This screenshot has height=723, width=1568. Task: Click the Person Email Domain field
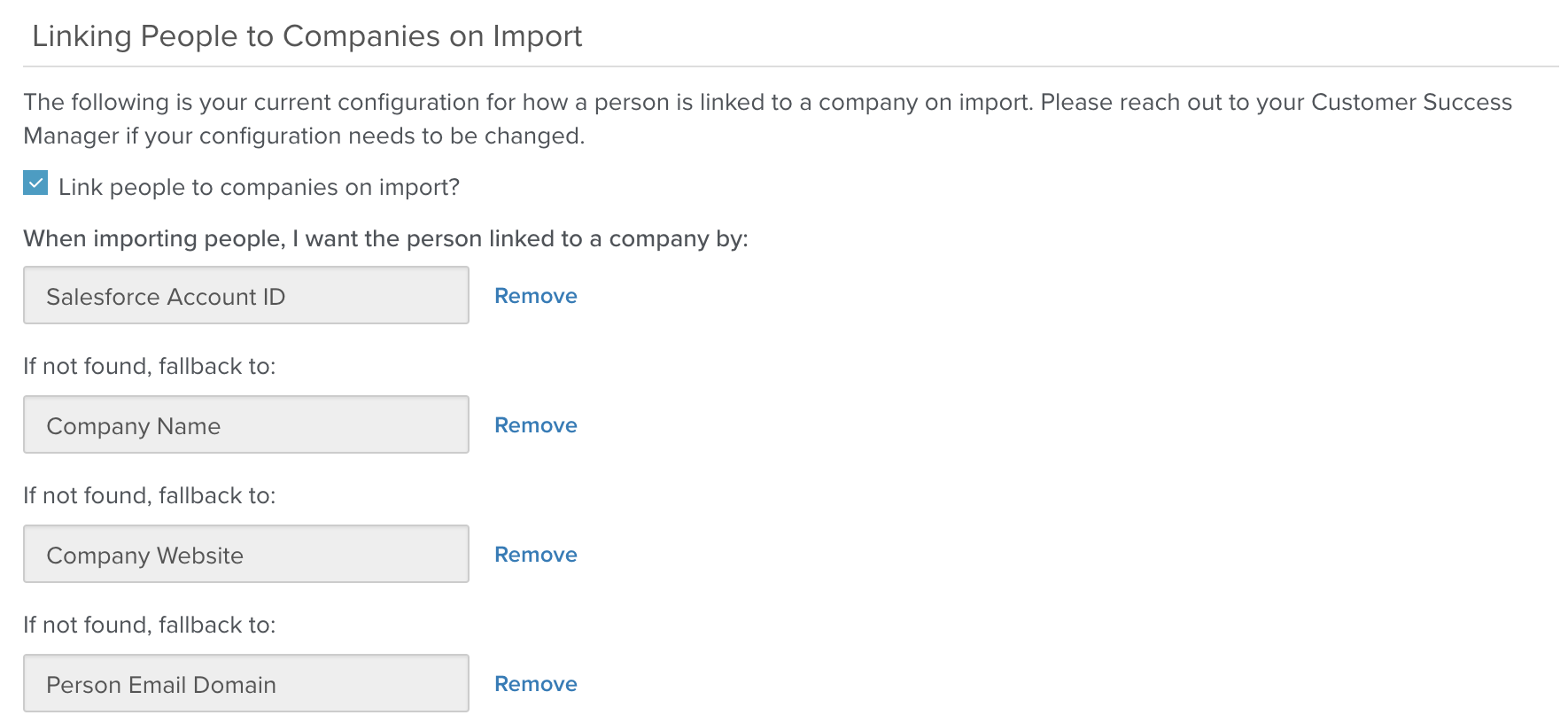(245, 684)
